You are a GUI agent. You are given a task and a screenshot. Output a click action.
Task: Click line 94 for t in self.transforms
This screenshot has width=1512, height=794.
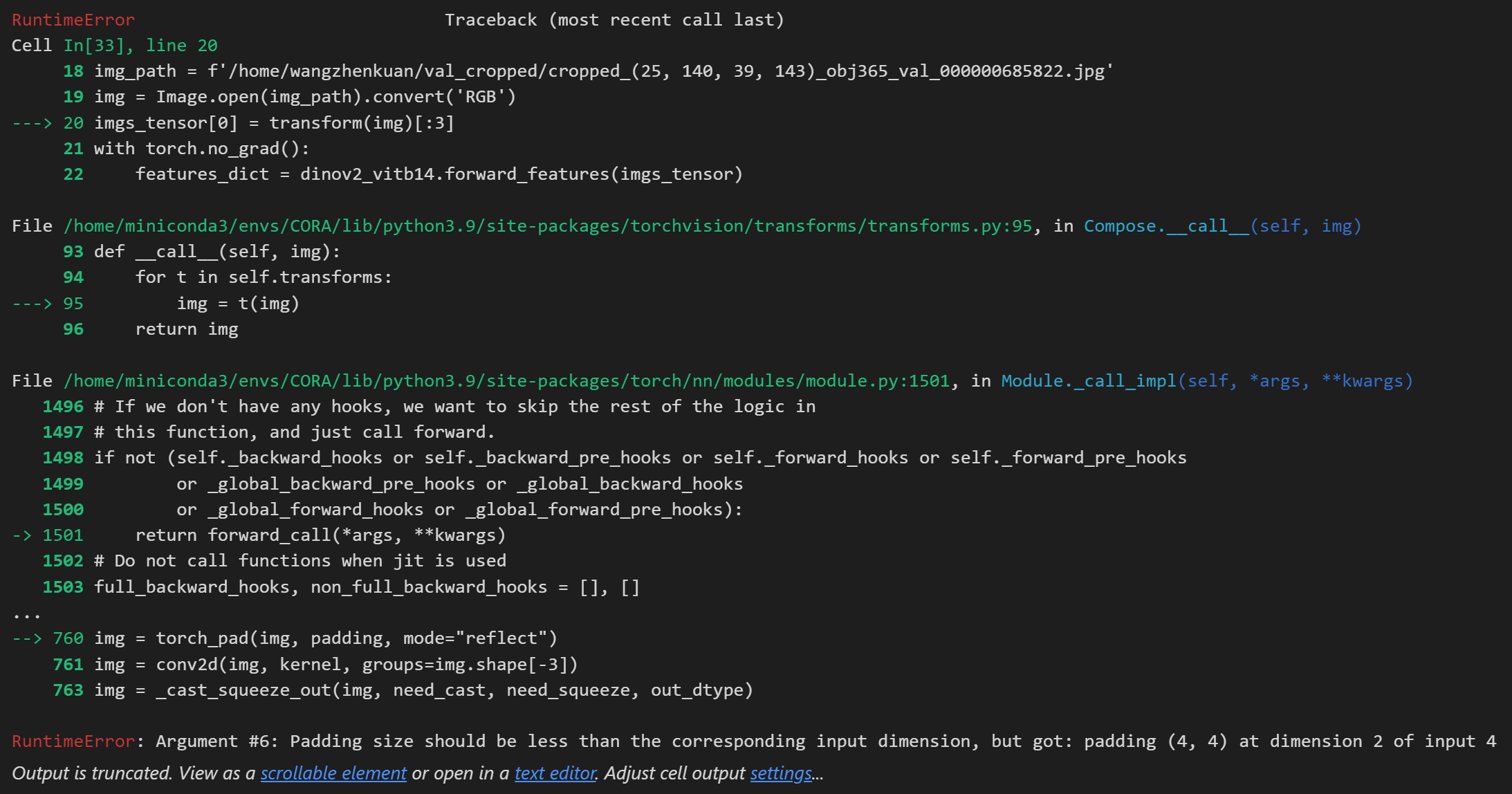[x=264, y=277]
